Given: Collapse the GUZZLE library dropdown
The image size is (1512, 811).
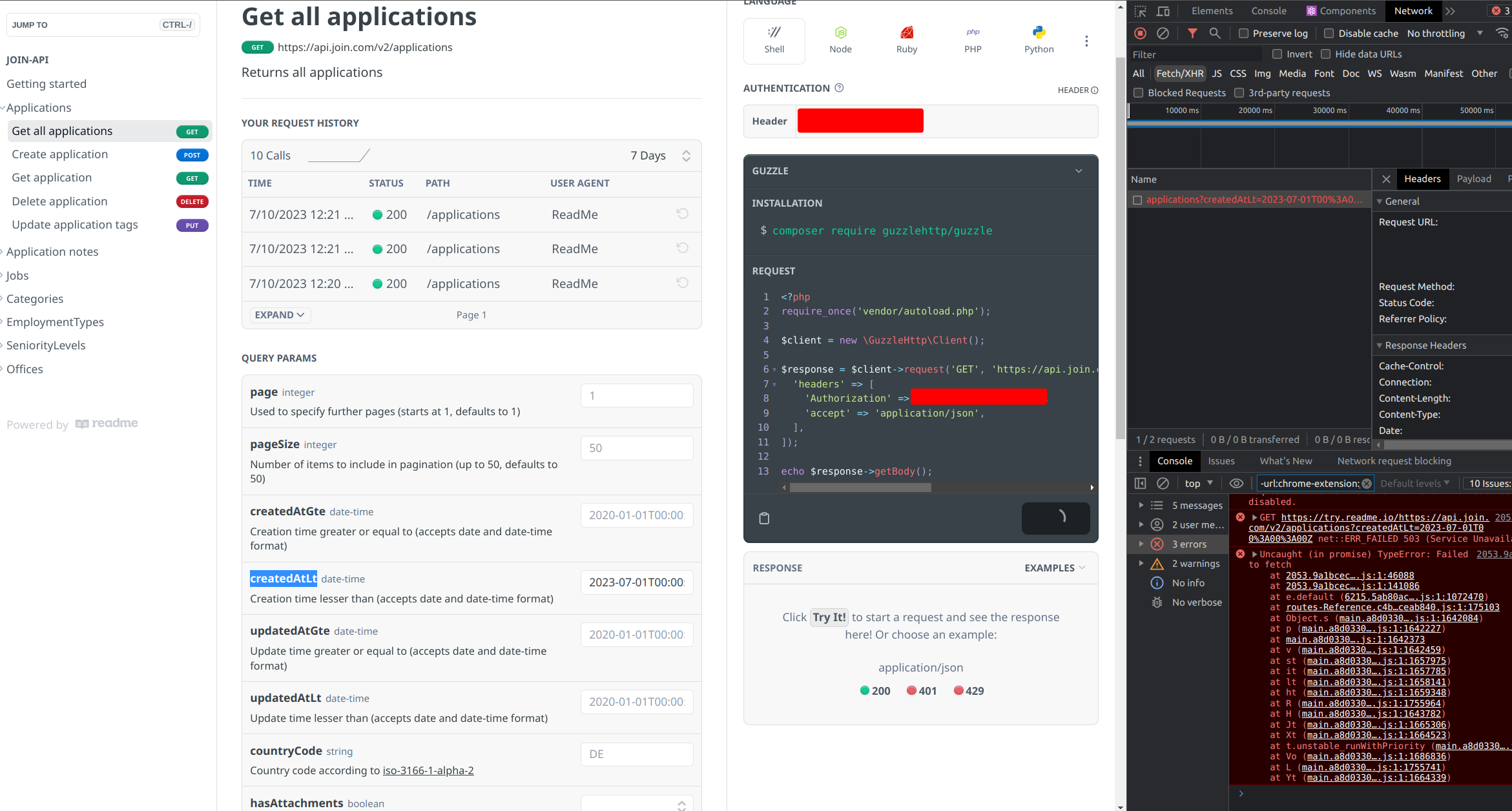Looking at the screenshot, I should [1078, 171].
